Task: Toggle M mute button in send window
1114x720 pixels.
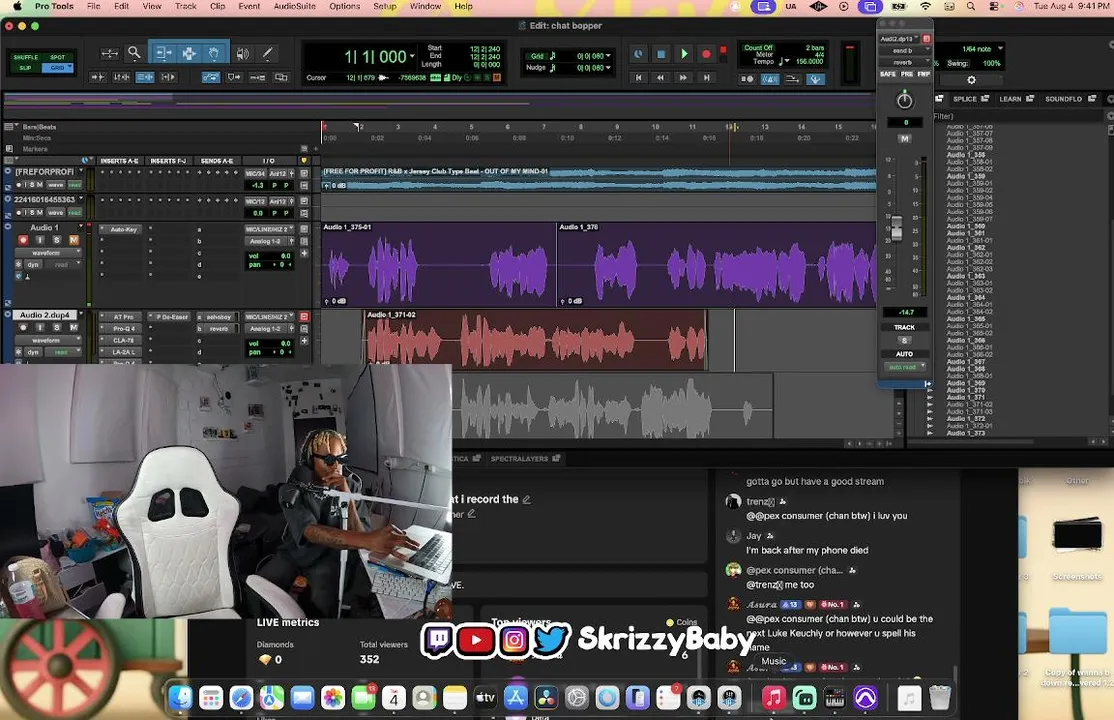Action: (904, 139)
